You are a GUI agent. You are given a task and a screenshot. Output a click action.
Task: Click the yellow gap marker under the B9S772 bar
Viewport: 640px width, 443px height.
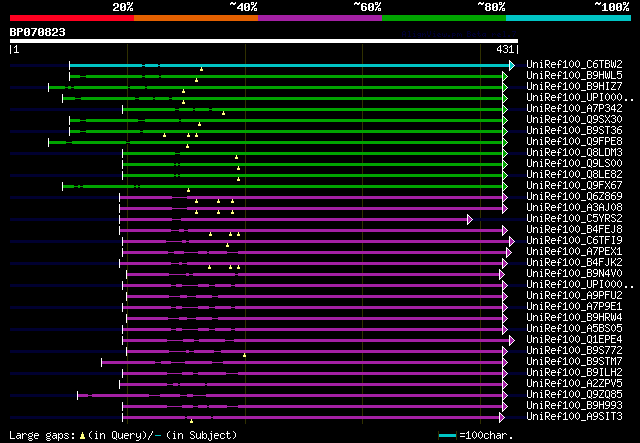pyautogui.click(x=244, y=356)
